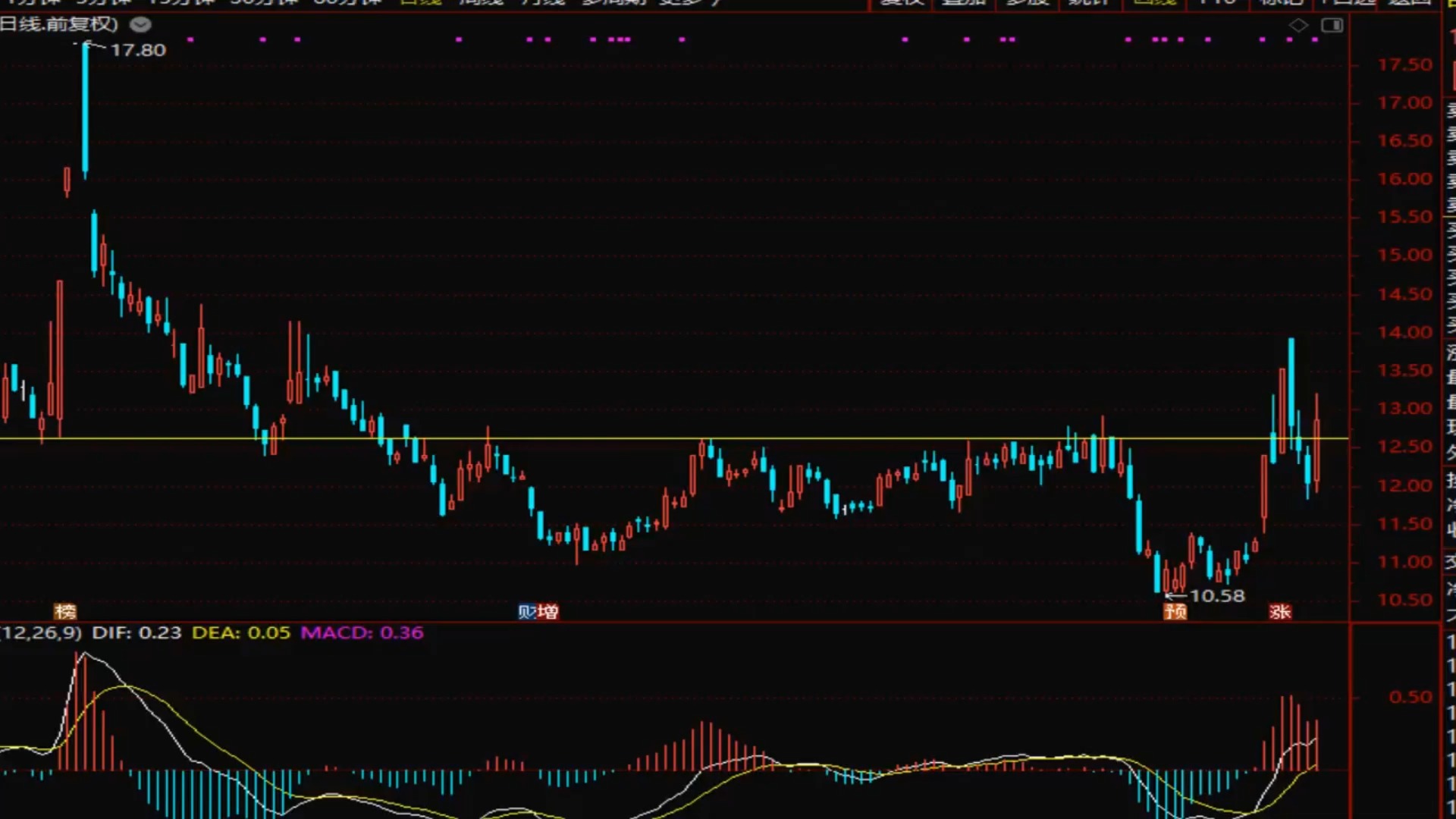Click the 榜 event marker on the chart

(65, 611)
